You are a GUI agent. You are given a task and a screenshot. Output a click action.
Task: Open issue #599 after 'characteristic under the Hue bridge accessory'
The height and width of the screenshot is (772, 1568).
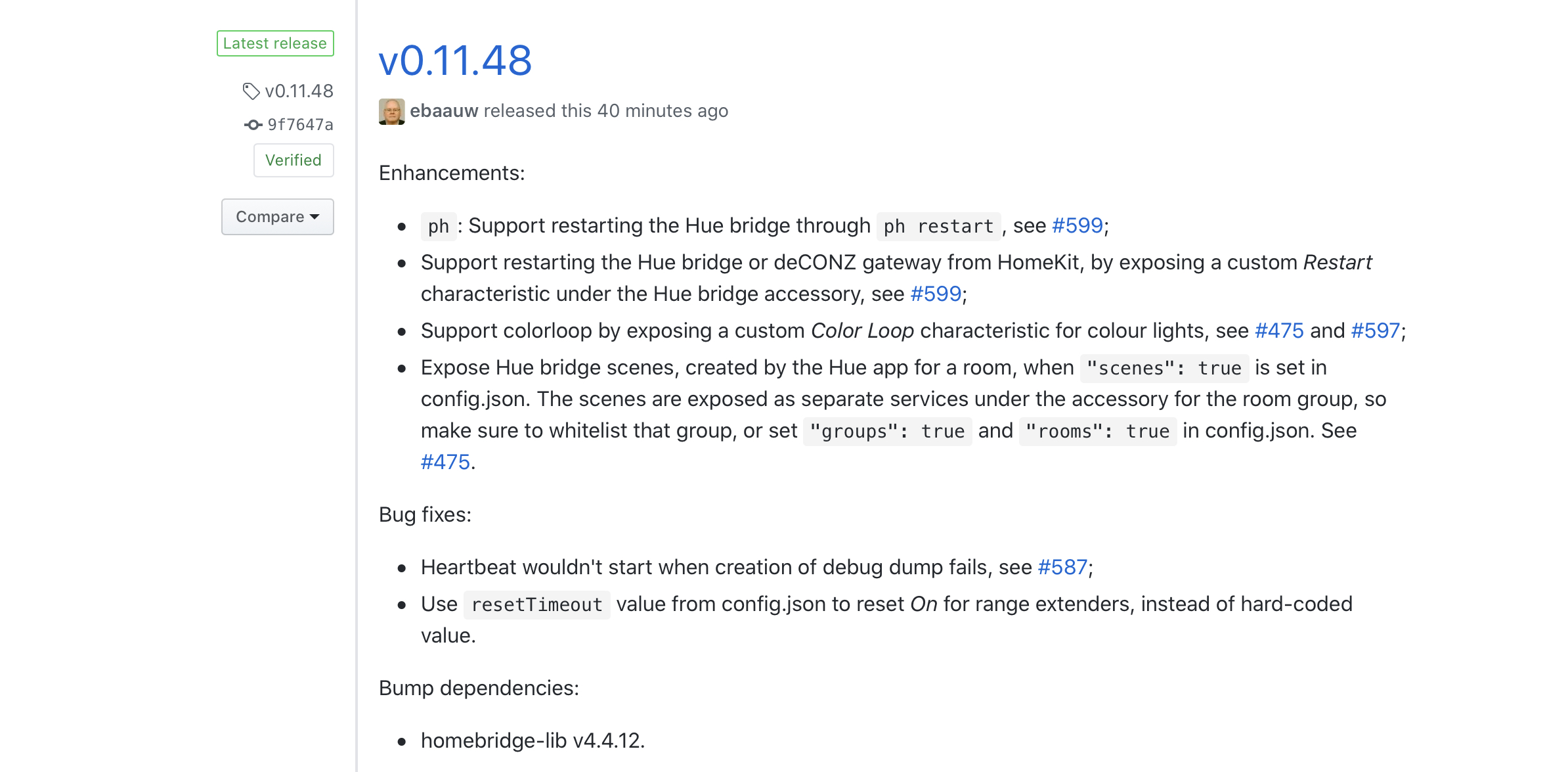[x=936, y=294]
